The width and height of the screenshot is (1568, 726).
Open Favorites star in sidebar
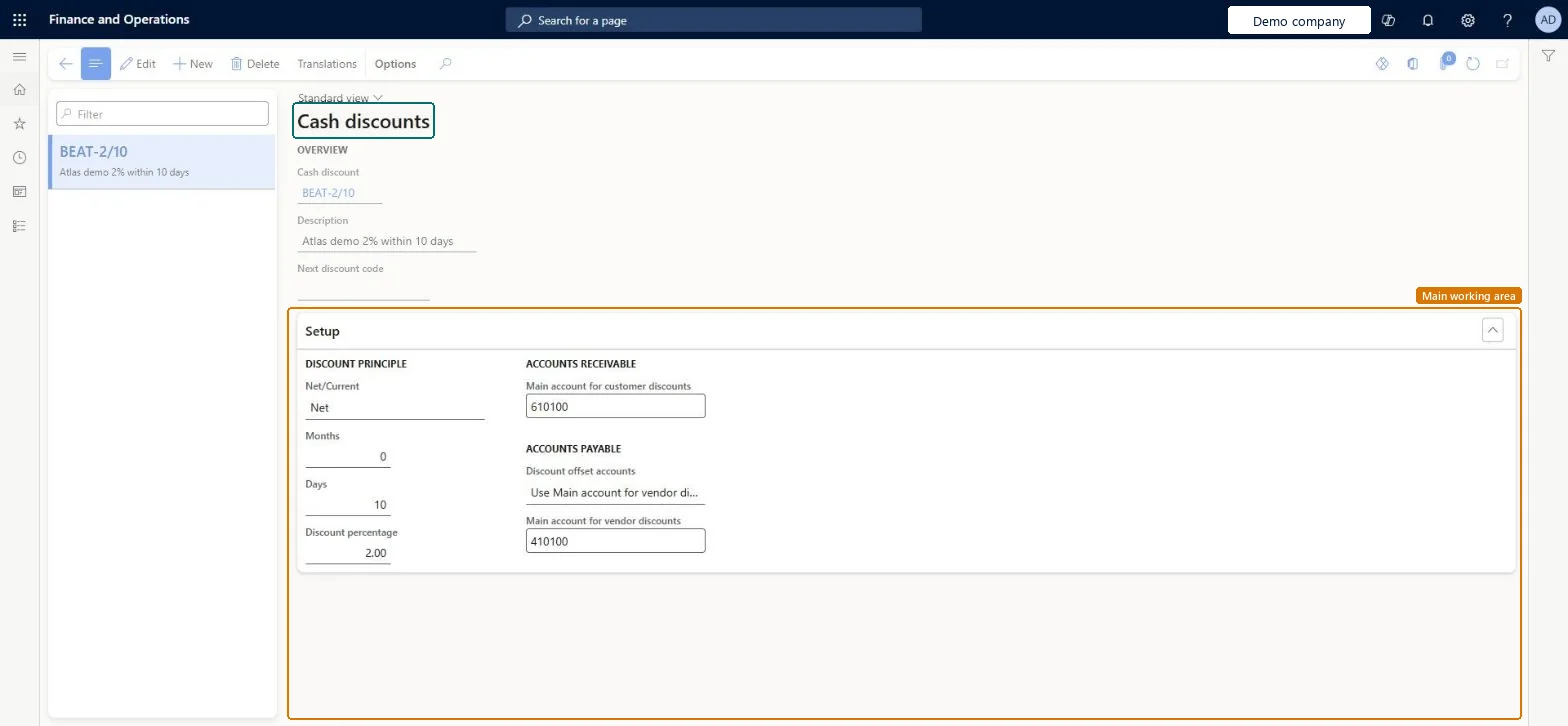(x=19, y=124)
